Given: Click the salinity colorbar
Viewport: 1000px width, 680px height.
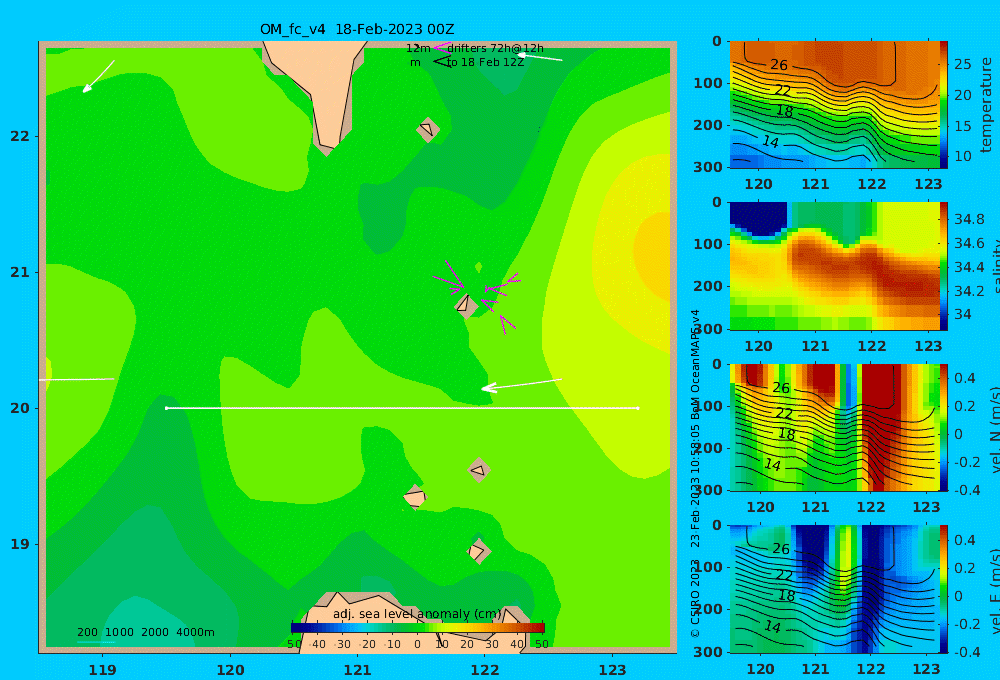Looking at the screenshot, I should click(944, 266).
